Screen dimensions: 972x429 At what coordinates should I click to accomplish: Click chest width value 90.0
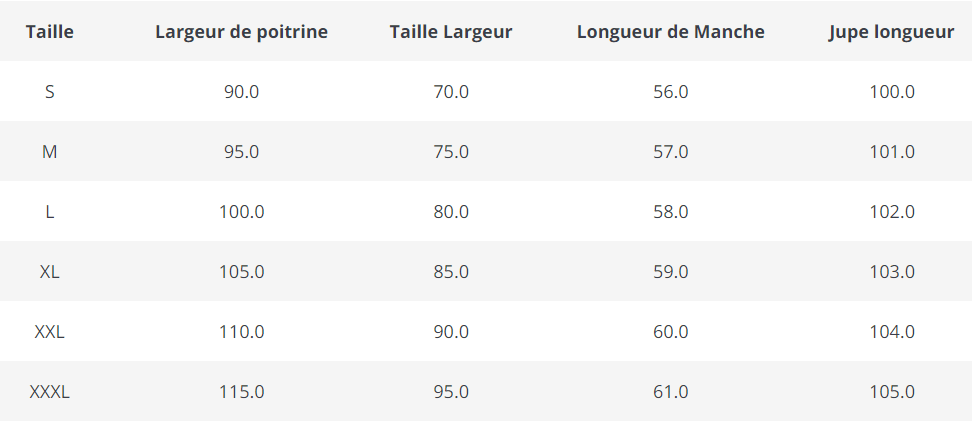tap(241, 92)
